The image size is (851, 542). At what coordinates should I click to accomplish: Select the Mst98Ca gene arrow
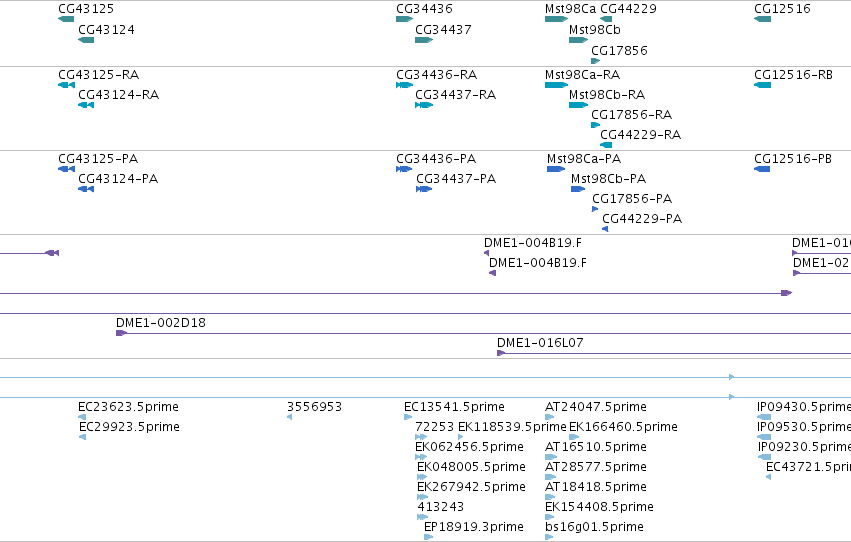556,19
